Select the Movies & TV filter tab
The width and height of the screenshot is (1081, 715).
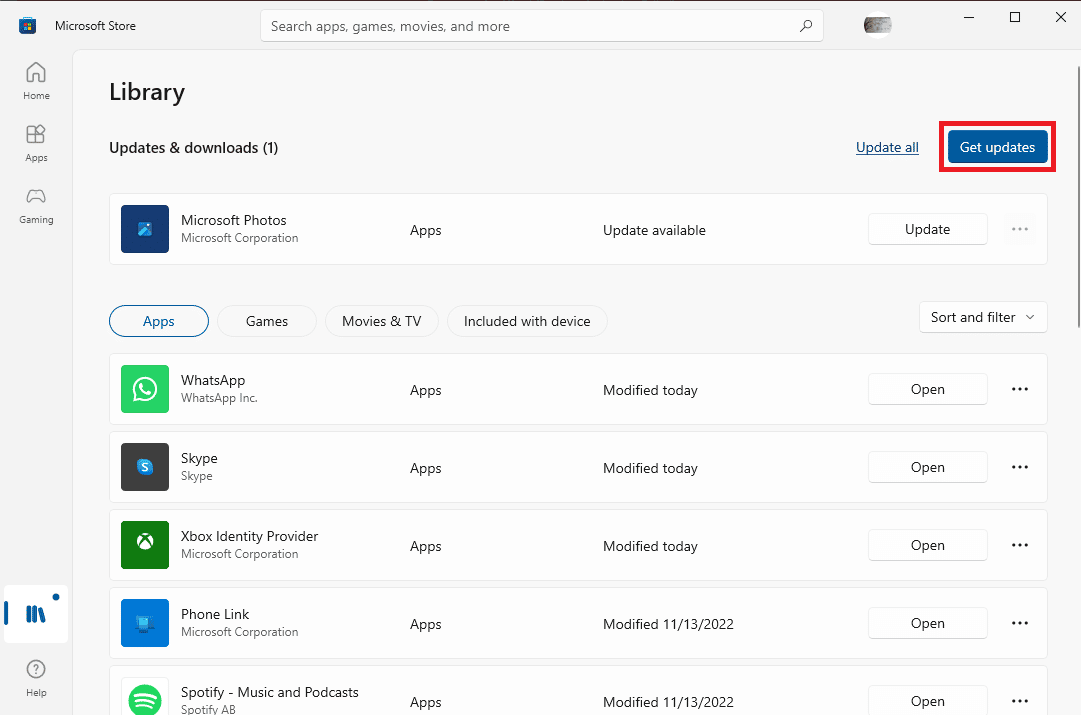pyautogui.click(x=382, y=321)
